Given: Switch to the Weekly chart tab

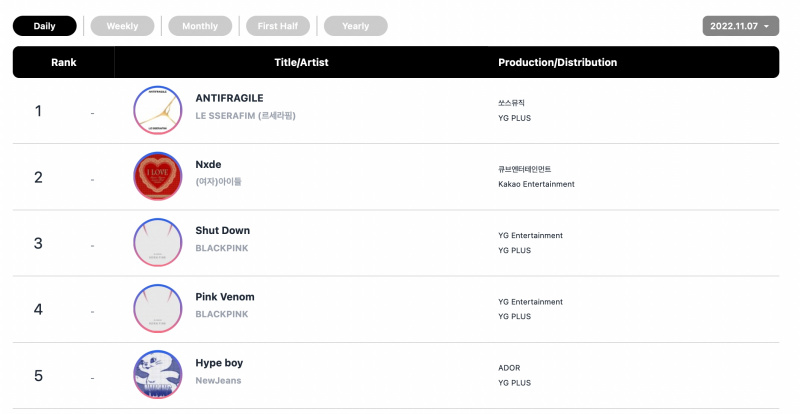Looking at the screenshot, I should click(122, 26).
